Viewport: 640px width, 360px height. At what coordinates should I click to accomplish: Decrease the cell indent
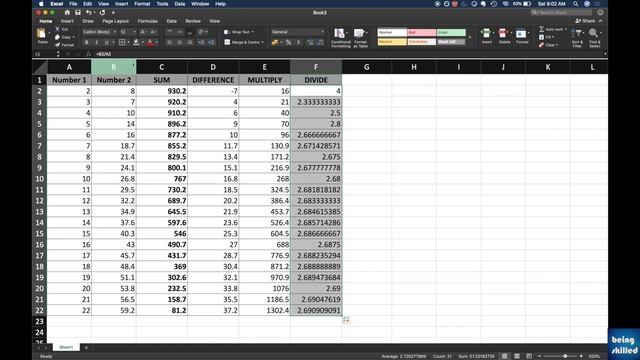tap(201, 42)
